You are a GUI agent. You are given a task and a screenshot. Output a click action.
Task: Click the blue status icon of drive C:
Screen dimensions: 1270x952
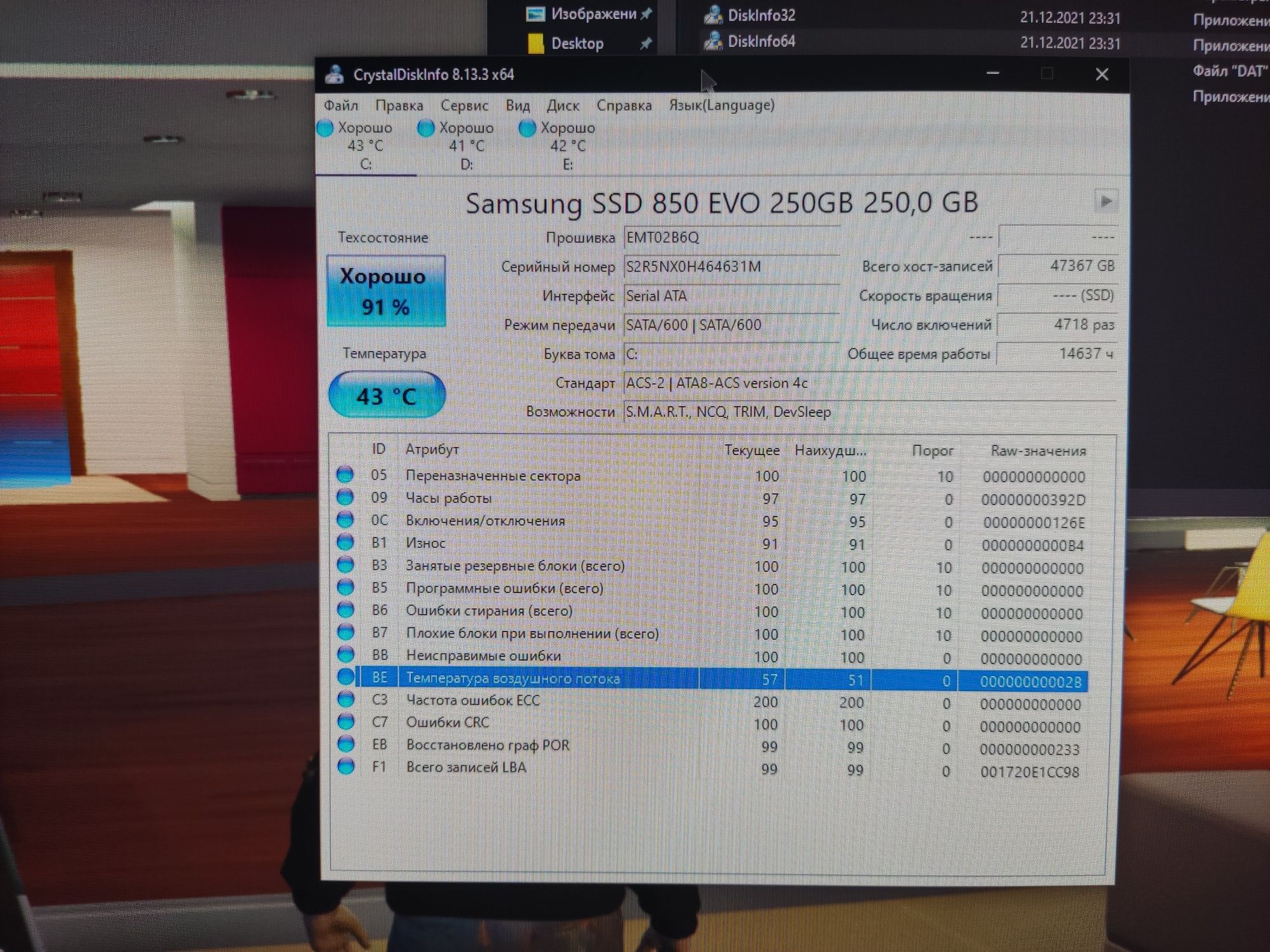[325, 129]
